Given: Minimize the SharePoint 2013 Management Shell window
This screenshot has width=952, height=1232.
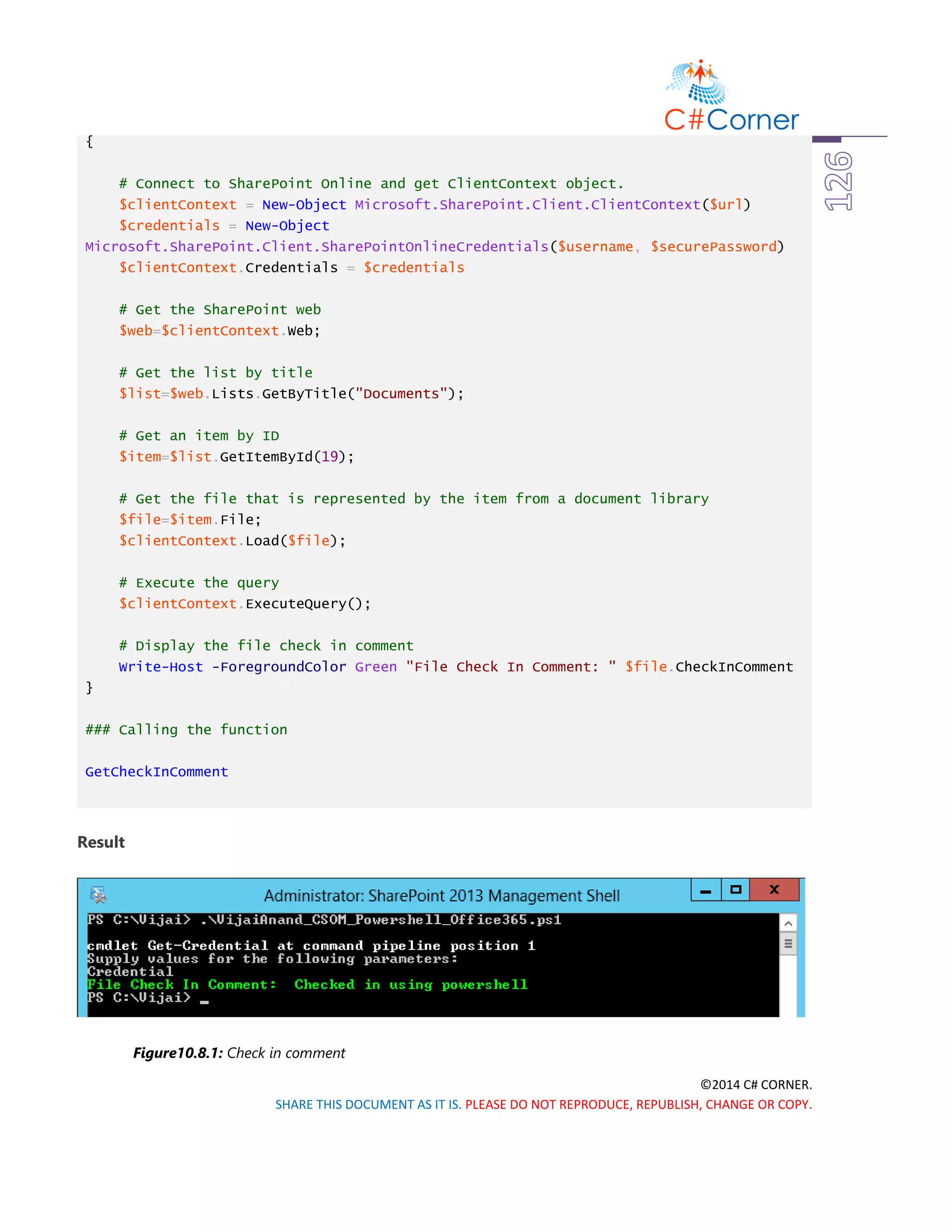Looking at the screenshot, I should point(706,889).
